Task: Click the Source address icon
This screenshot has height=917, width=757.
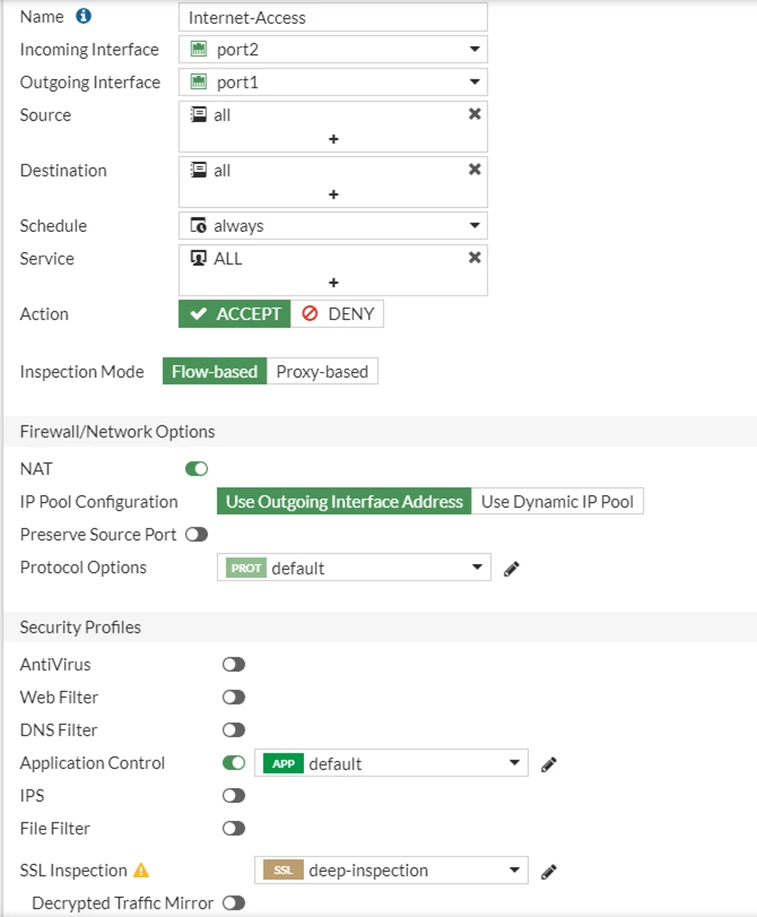Action: click(x=199, y=115)
